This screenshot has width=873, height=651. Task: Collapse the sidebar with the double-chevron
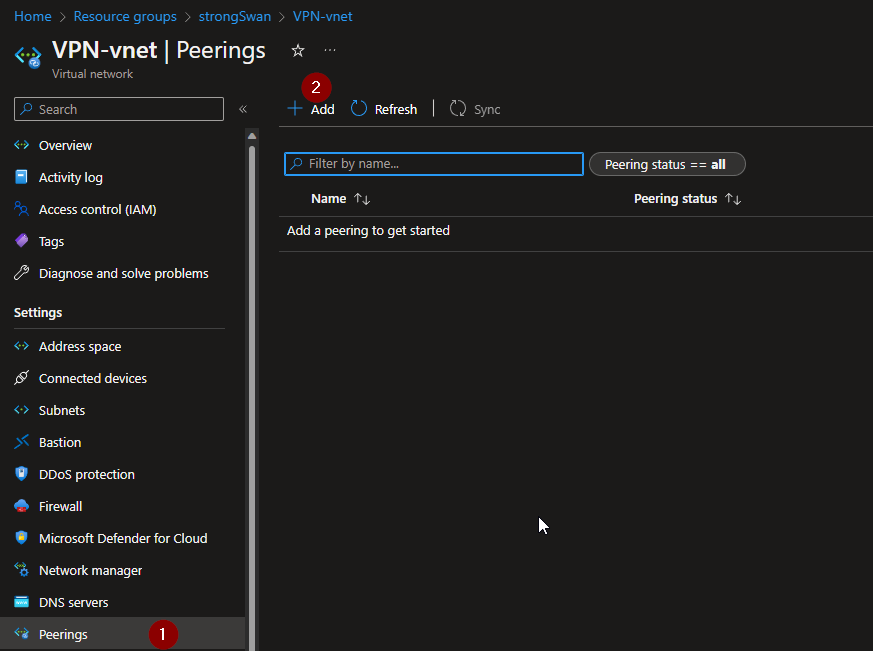243,109
